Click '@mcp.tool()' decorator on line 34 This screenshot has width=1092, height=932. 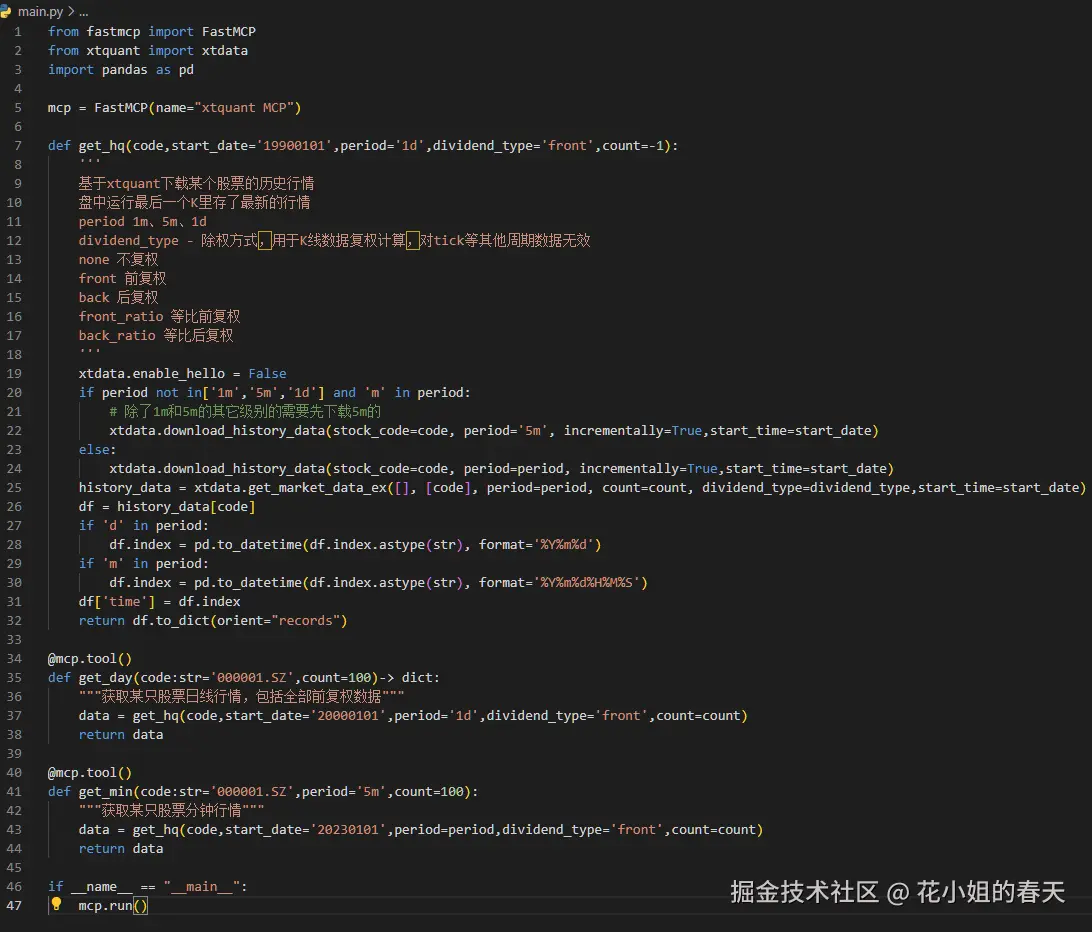click(89, 658)
